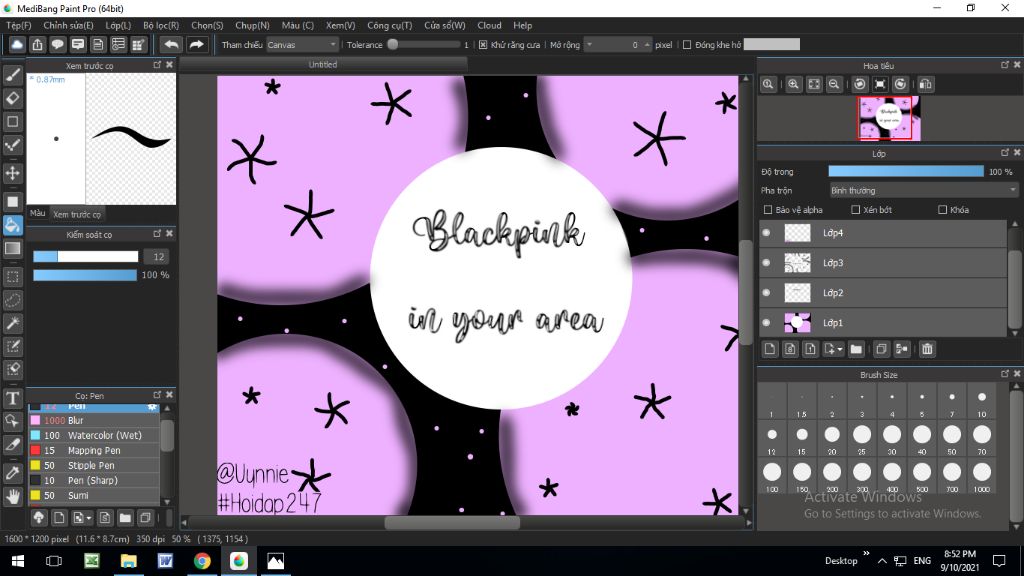
Task: Select the Untitled document tab
Action: pyautogui.click(x=323, y=65)
